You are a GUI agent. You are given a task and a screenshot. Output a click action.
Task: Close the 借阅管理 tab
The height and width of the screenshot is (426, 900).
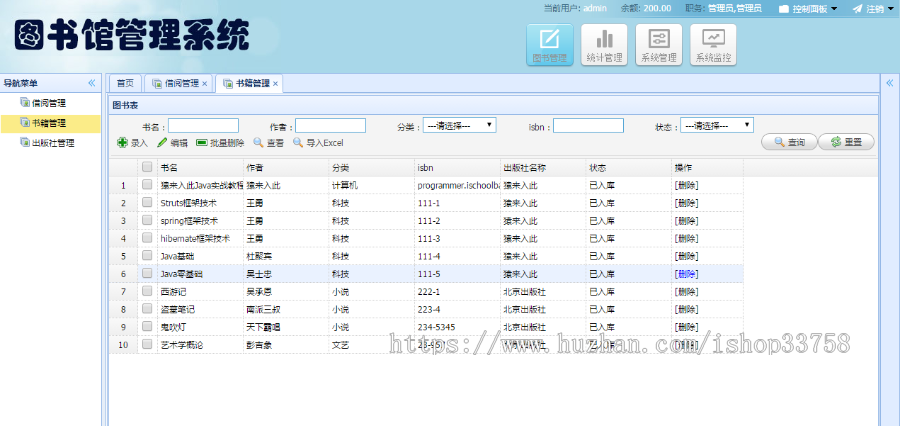coord(205,84)
